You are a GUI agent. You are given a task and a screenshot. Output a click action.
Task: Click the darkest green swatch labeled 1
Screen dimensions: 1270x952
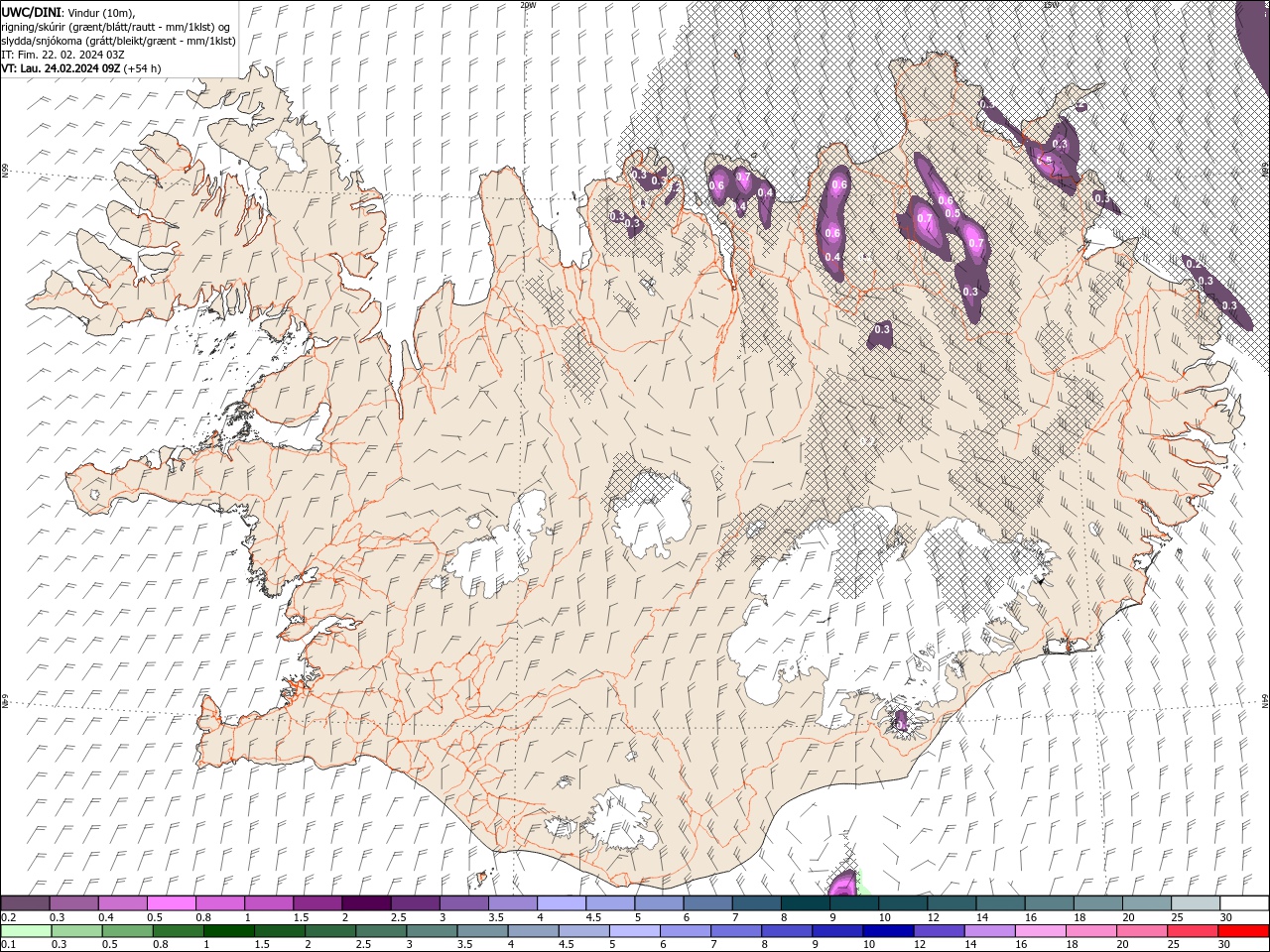228,930
